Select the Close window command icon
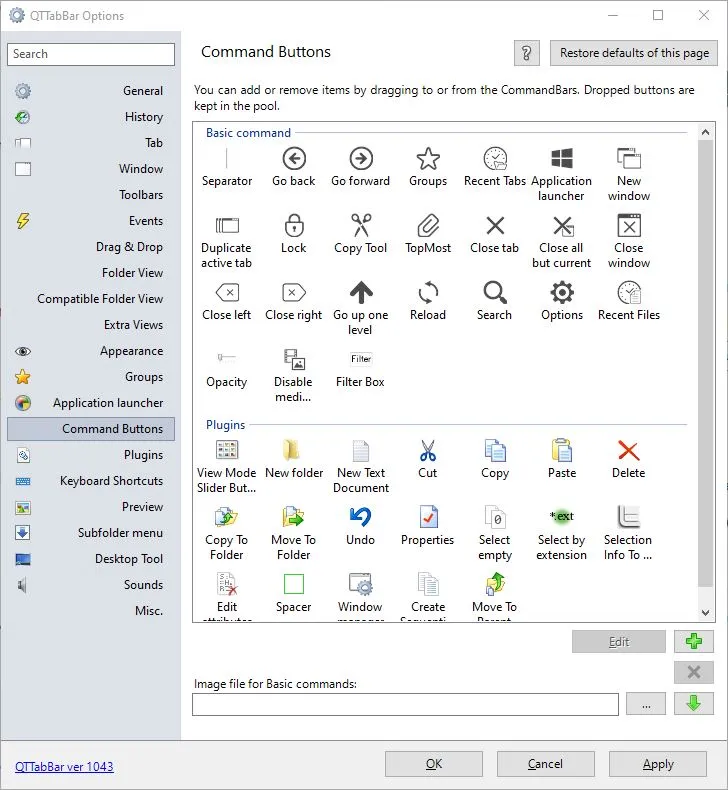The width and height of the screenshot is (728, 790). (x=629, y=226)
